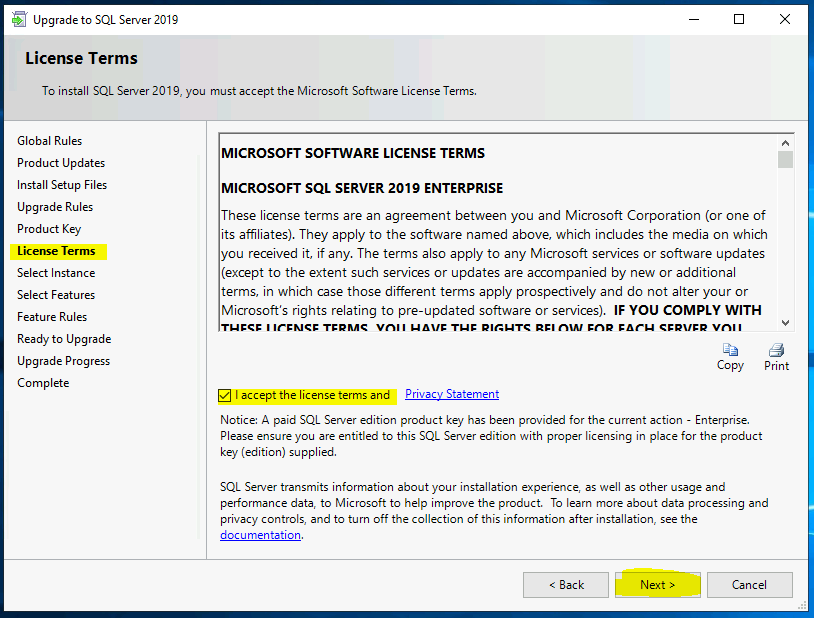The image size is (814, 618).
Task: Cancel the SQL Server upgrade
Action: (750, 585)
